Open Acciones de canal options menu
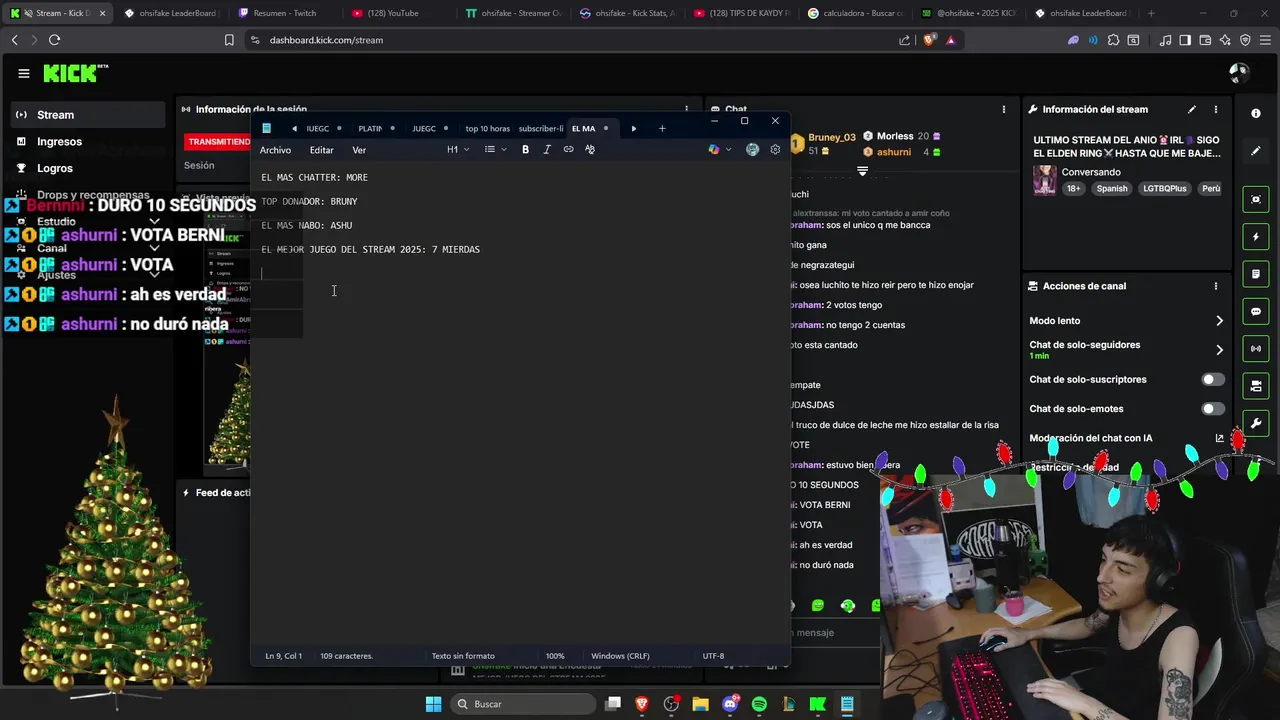 coord(1216,286)
